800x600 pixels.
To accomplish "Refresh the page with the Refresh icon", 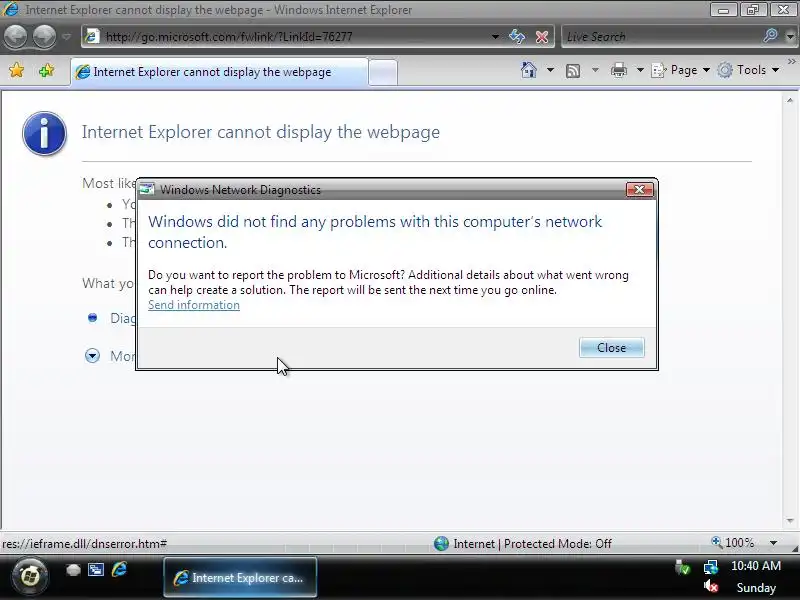I will pyautogui.click(x=517, y=37).
